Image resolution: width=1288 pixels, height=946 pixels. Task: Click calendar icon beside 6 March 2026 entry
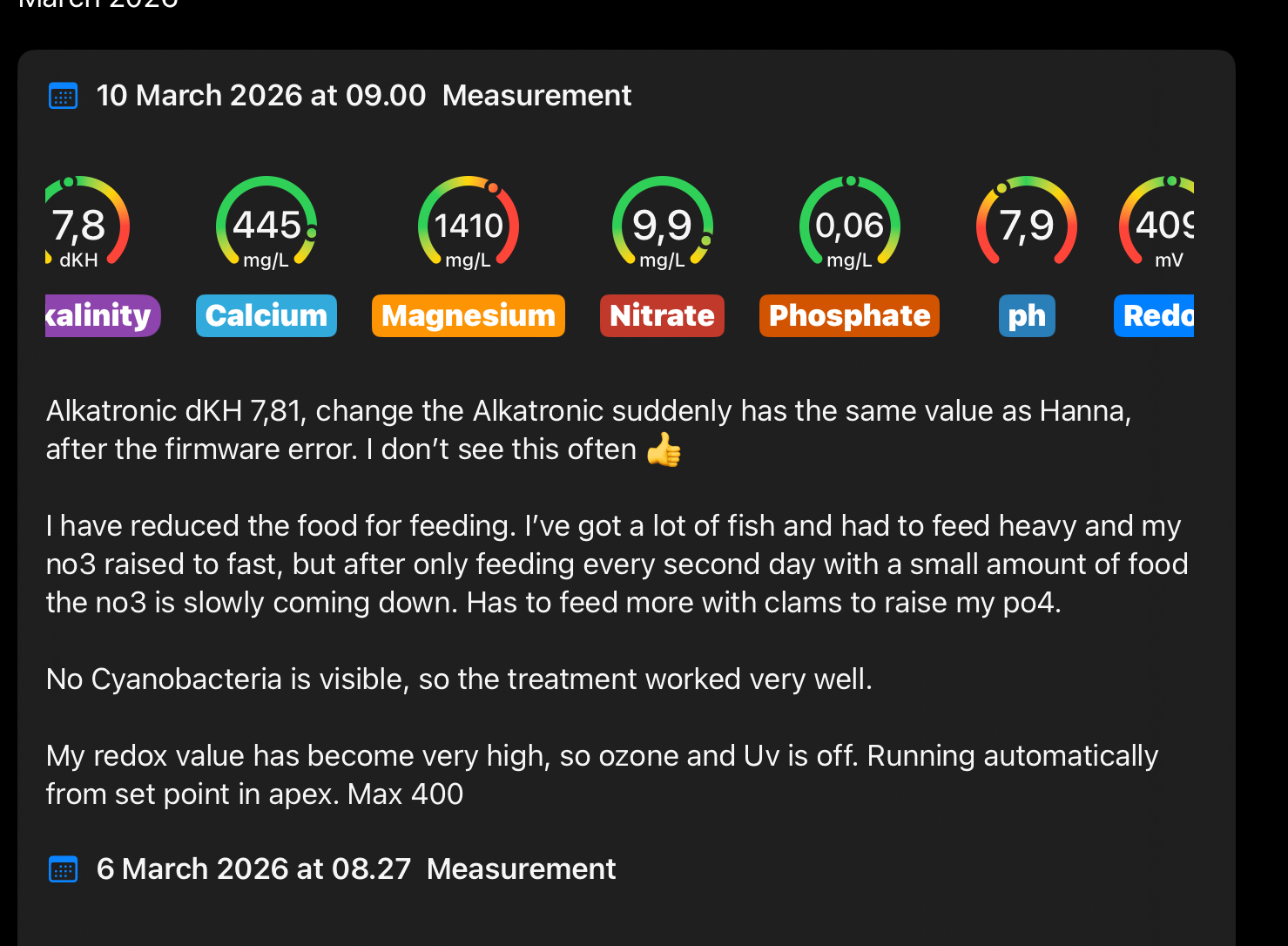click(x=64, y=869)
